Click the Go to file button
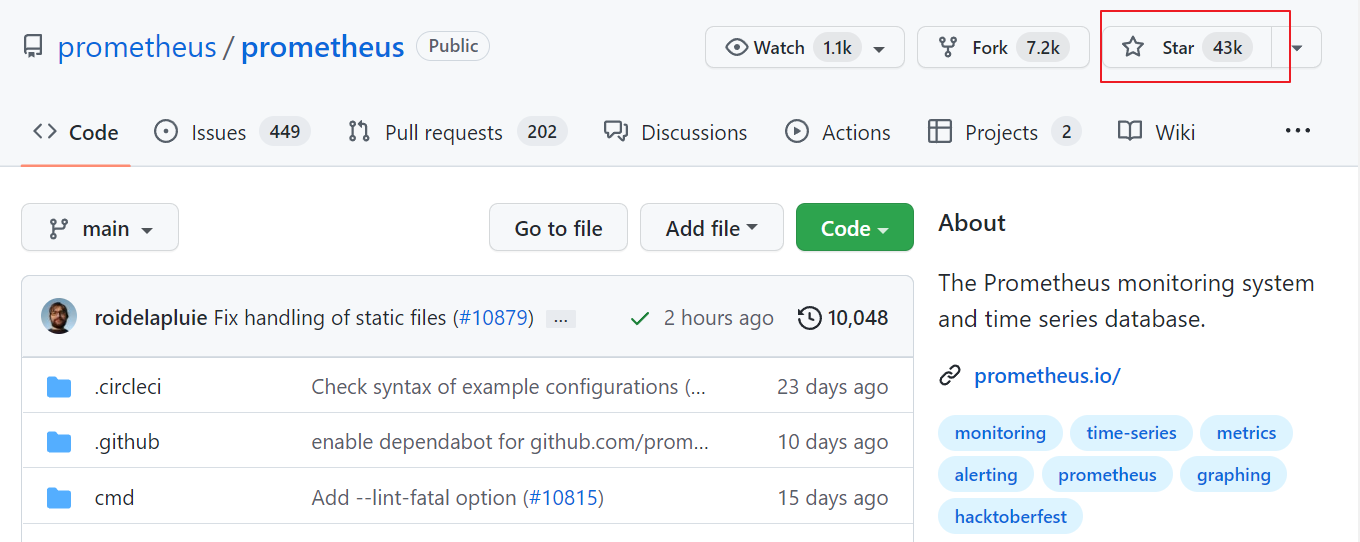The height and width of the screenshot is (542, 1360). (x=558, y=228)
